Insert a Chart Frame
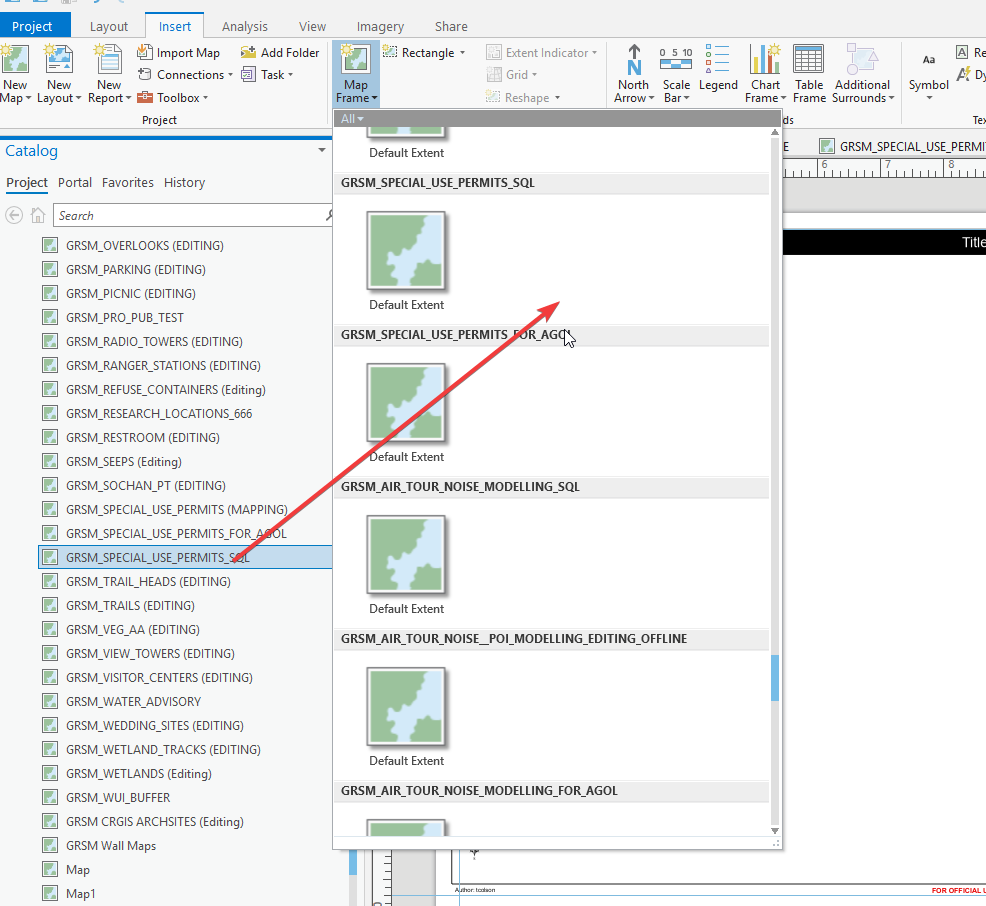Screen dimensions: 986x906 click(x=765, y=74)
